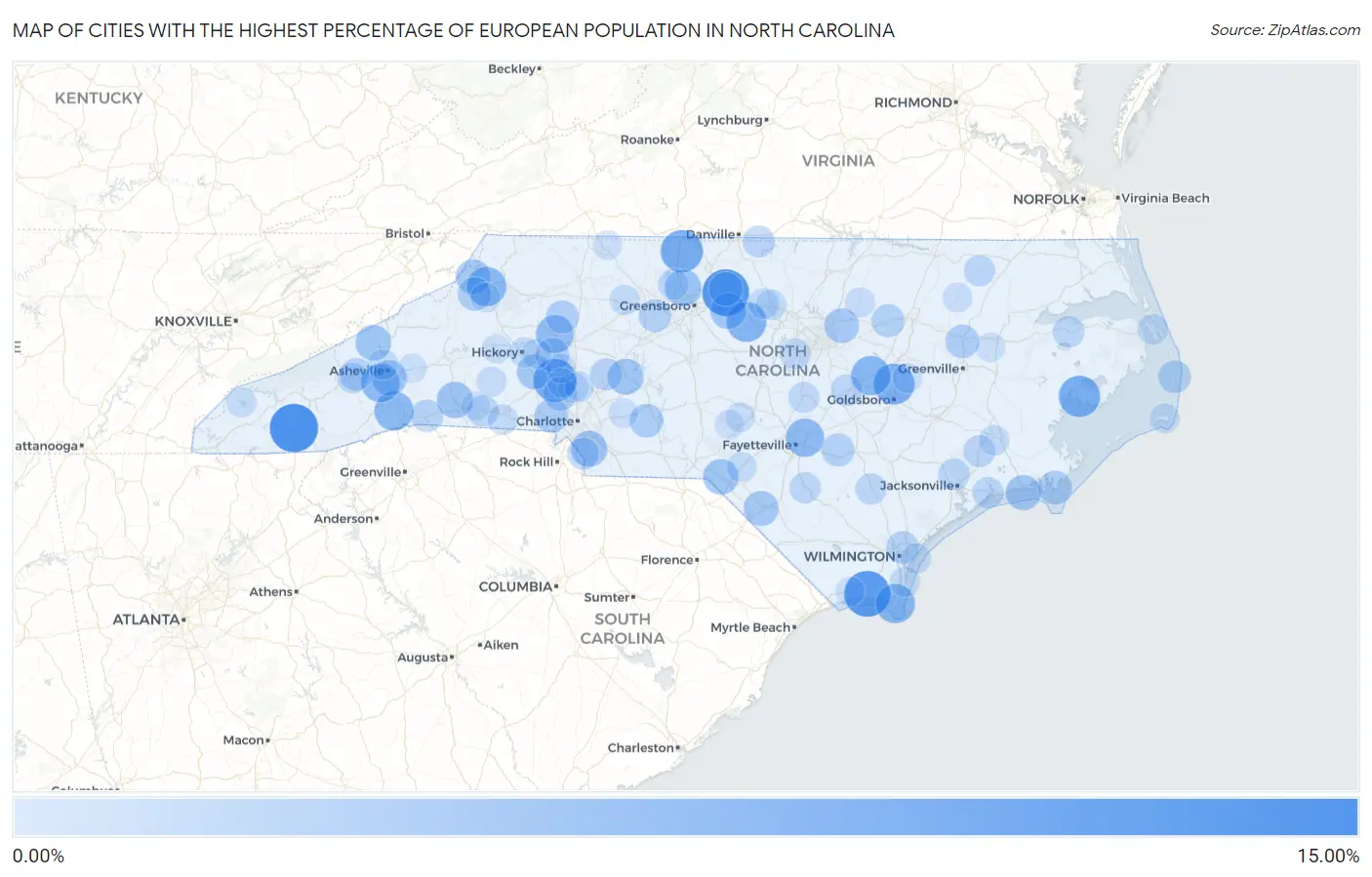
Task: Click the Jacksonville city label
Action: pyautogui.click(x=917, y=485)
